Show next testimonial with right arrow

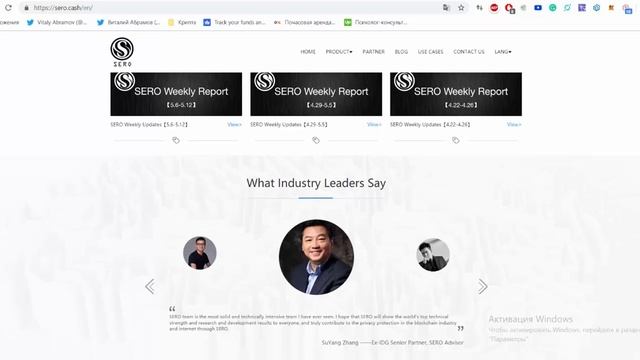click(482, 287)
